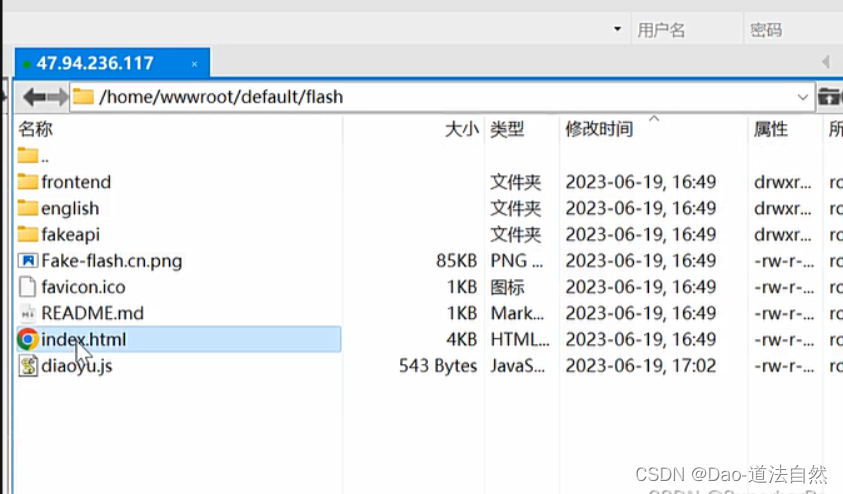Click the Fake-flash.cn.png image icon

(x=27, y=261)
